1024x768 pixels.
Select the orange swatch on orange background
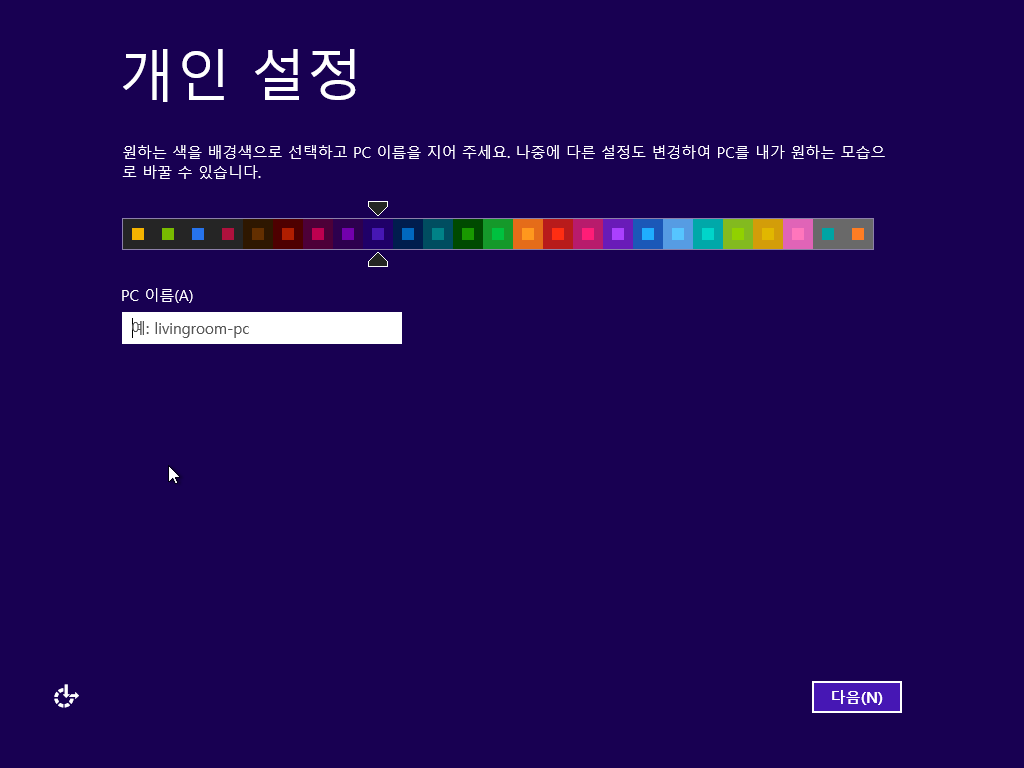pyautogui.click(x=528, y=234)
